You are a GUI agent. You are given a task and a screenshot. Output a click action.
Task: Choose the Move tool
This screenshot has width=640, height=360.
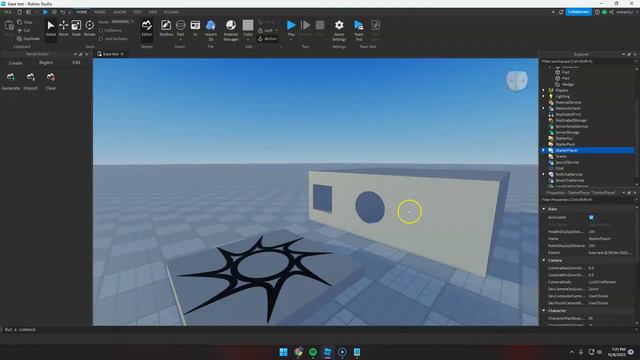63,28
